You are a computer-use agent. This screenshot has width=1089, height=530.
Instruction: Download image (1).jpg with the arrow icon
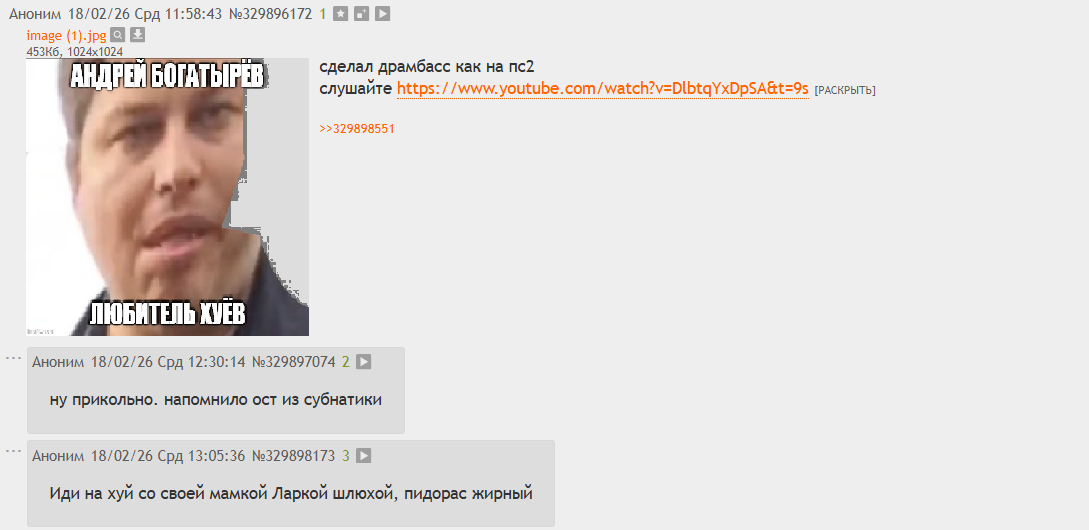138,35
